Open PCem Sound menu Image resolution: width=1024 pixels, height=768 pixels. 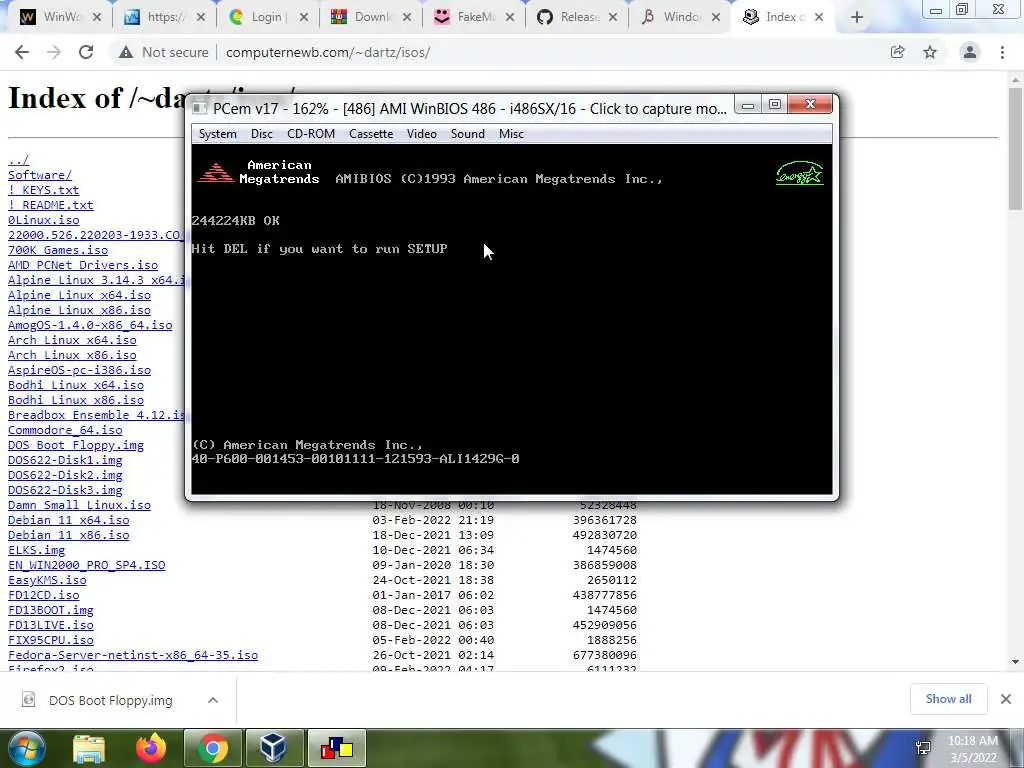coord(468,134)
